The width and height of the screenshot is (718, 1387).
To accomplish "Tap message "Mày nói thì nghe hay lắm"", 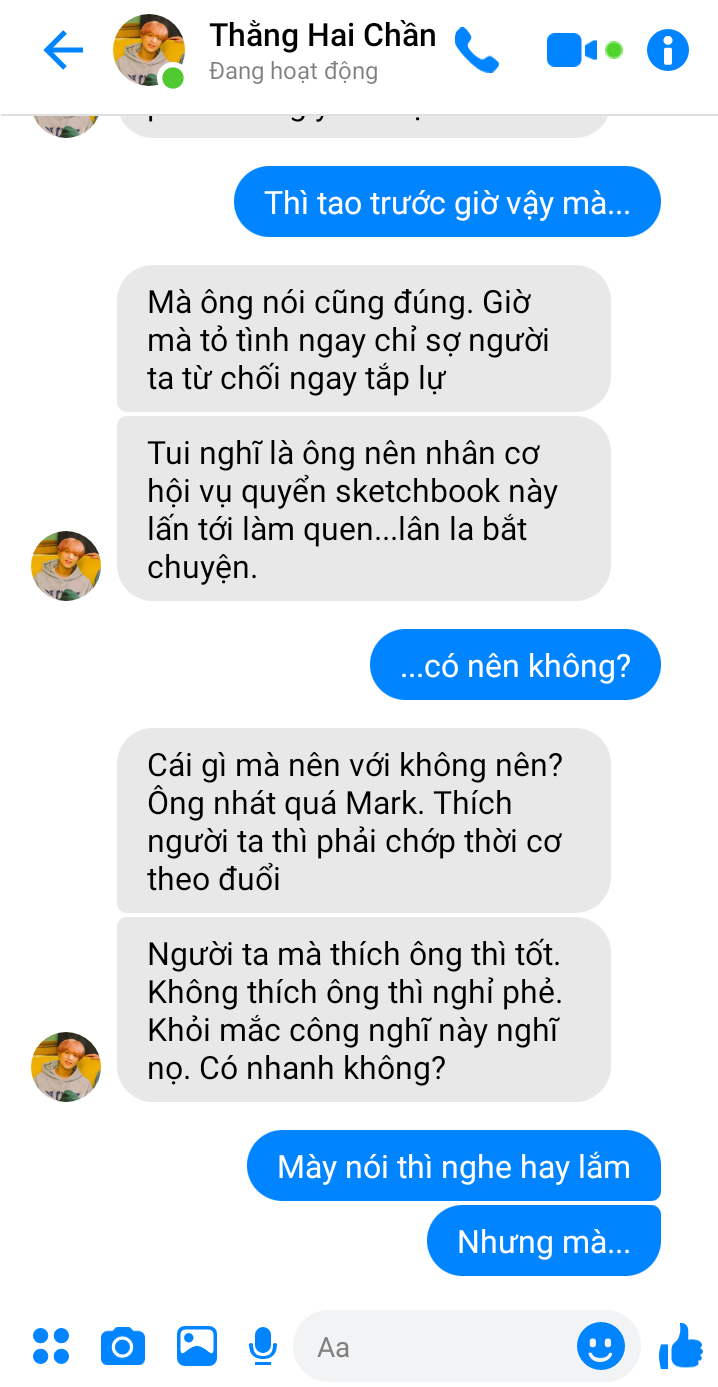I will click(454, 1166).
